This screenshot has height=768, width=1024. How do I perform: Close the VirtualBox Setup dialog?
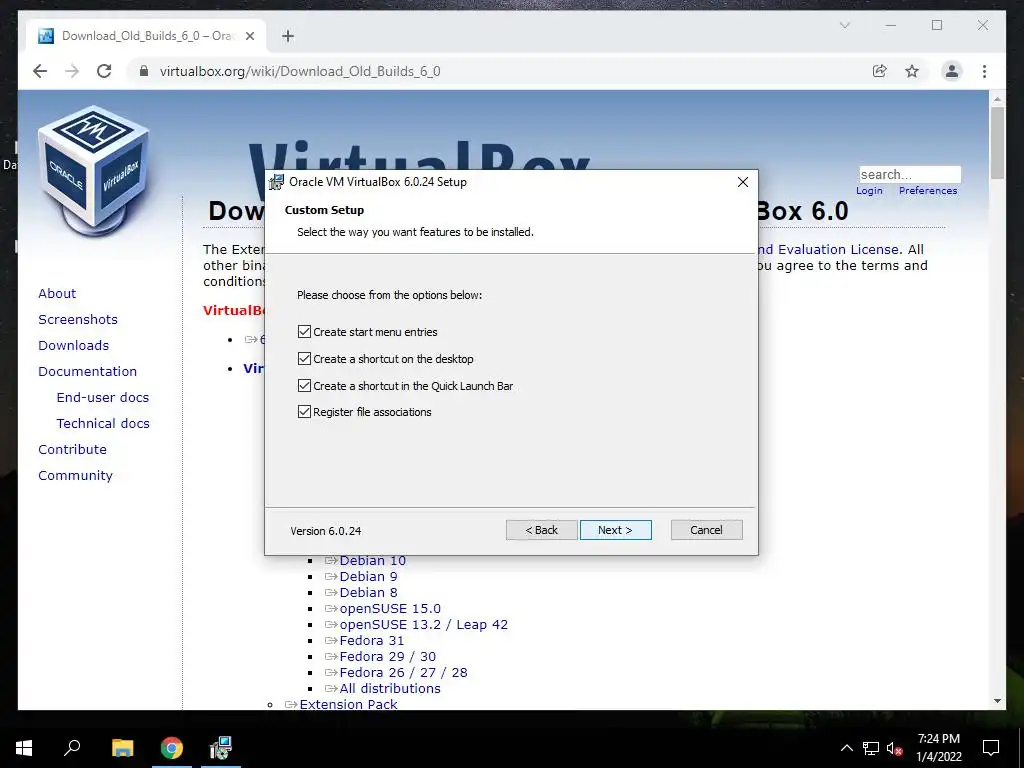pyautogui.click(x=743, y=182)
